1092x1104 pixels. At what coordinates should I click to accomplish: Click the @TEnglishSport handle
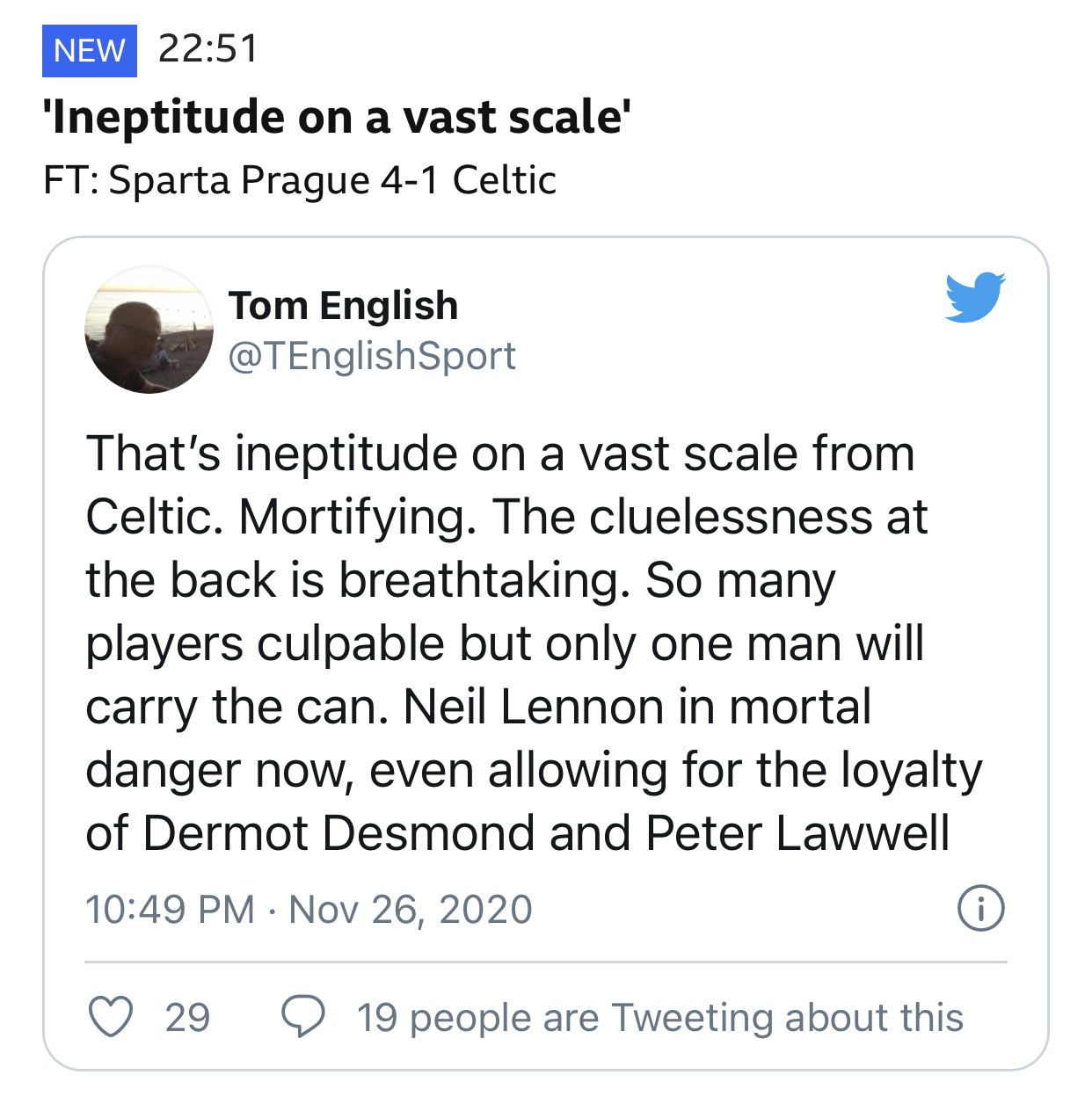372,356
